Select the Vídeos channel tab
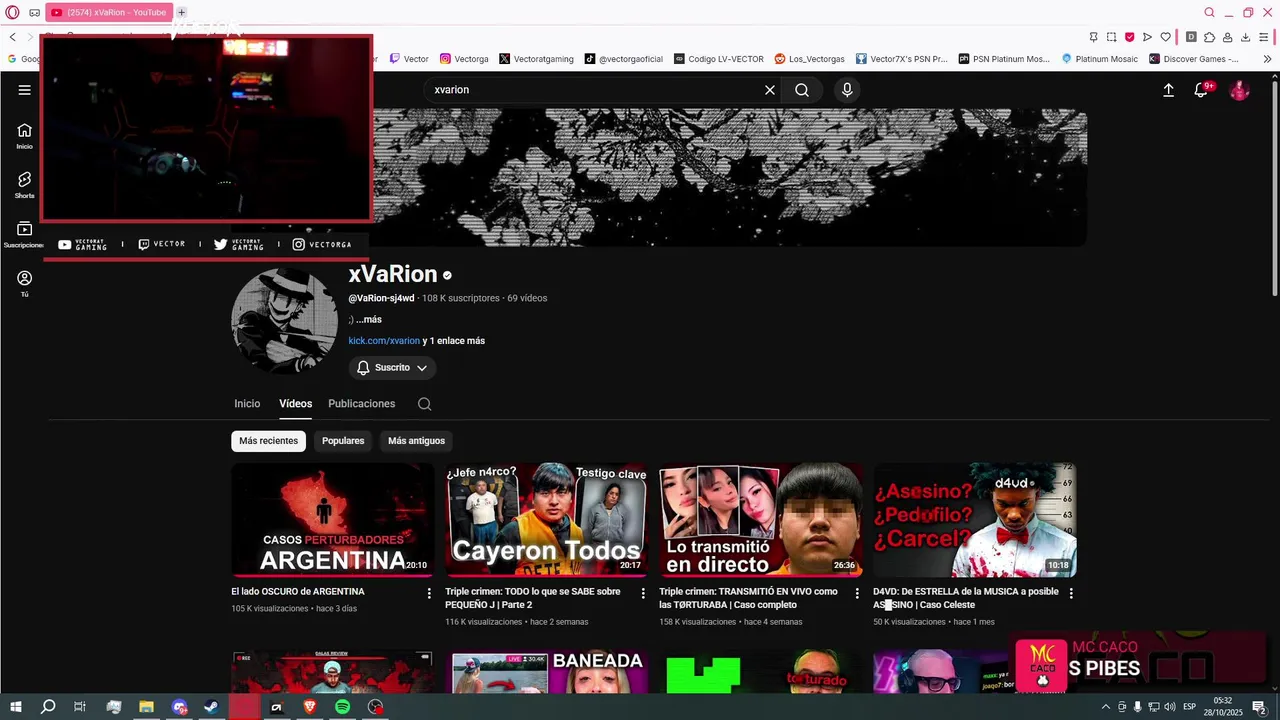This screenshot has width=1280, height=720. pos(295,404)
